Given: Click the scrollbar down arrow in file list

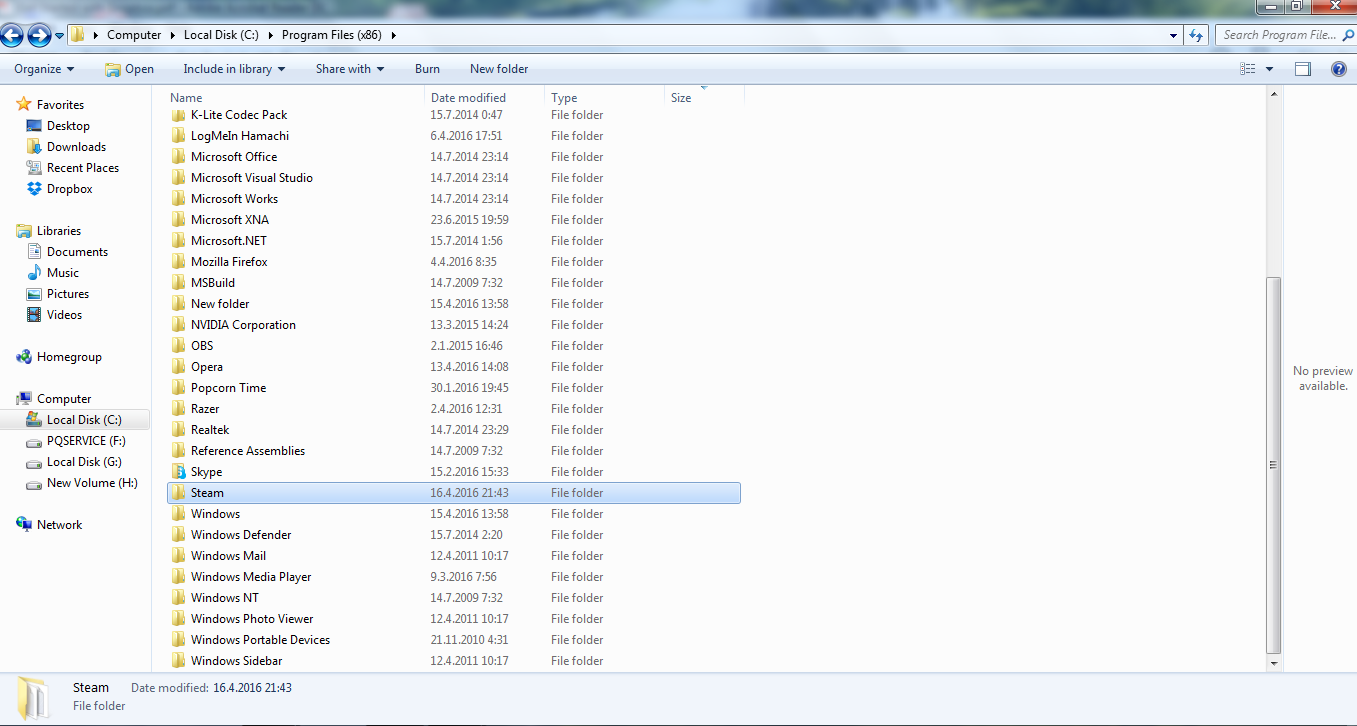Looking at the screenshot, I should (1273, 662).
